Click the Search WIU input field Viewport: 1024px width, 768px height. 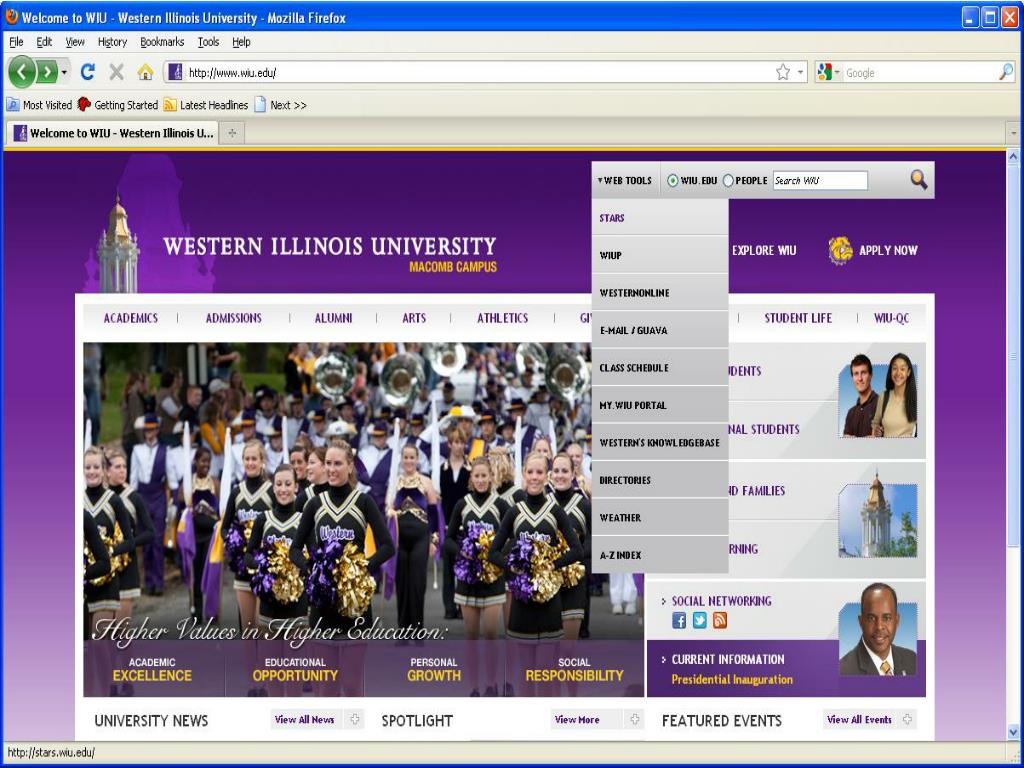(x=820, y=180)
